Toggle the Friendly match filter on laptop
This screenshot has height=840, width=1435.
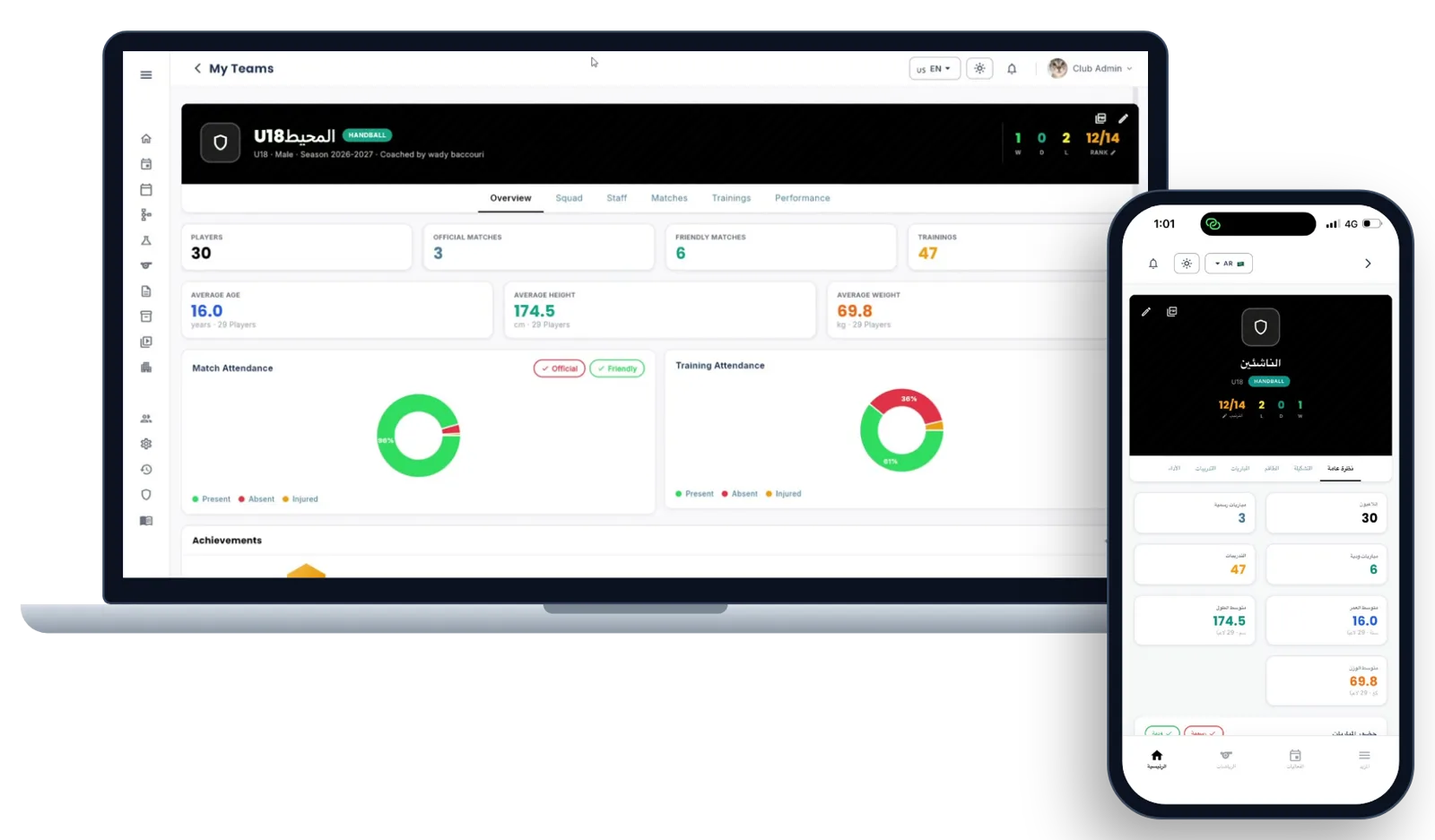[617, 368]
